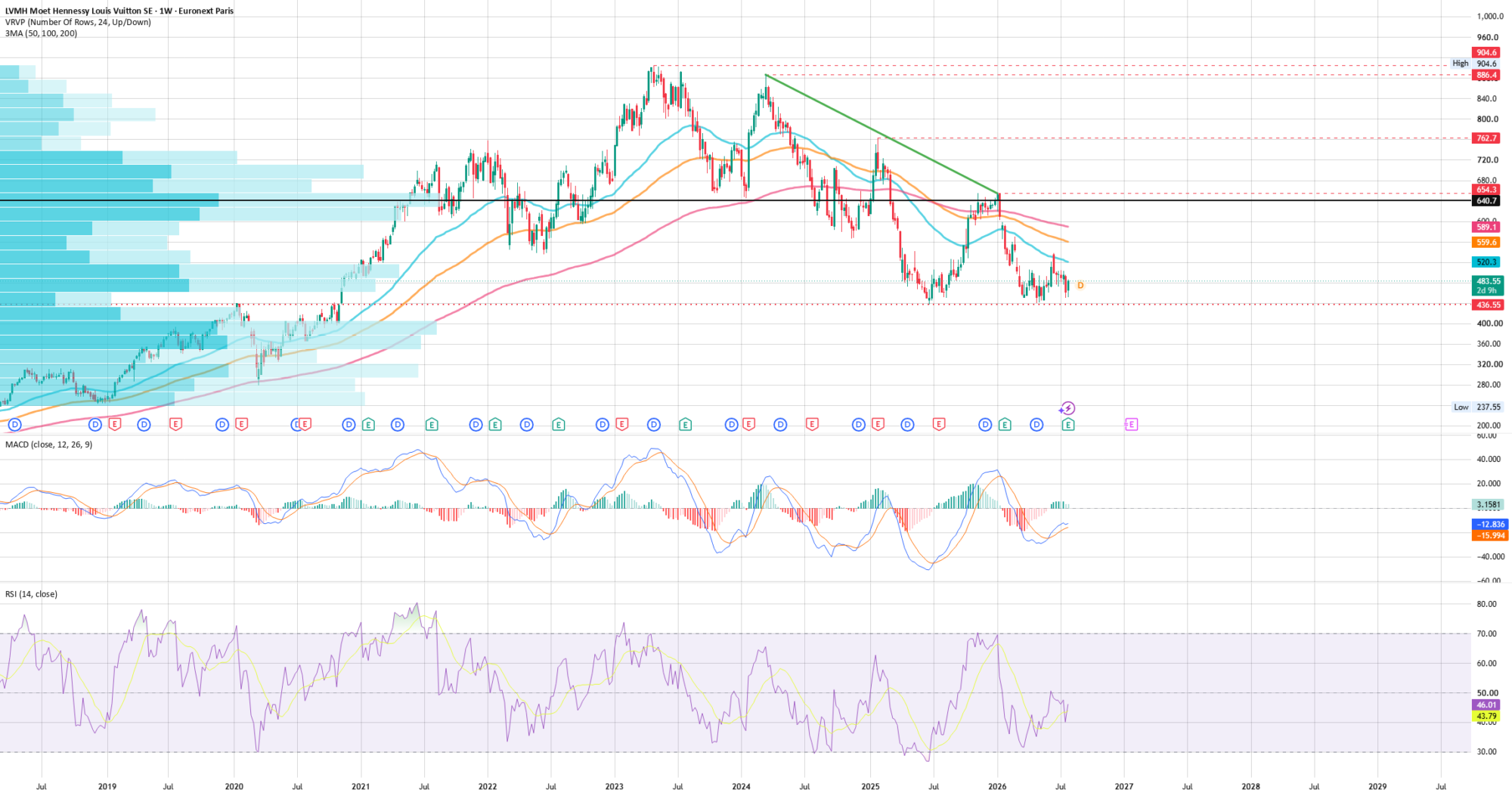Click the purple lightning bolt event icon
Viewport: 1512px width, 796px height.
click(x=1067, y=409)
